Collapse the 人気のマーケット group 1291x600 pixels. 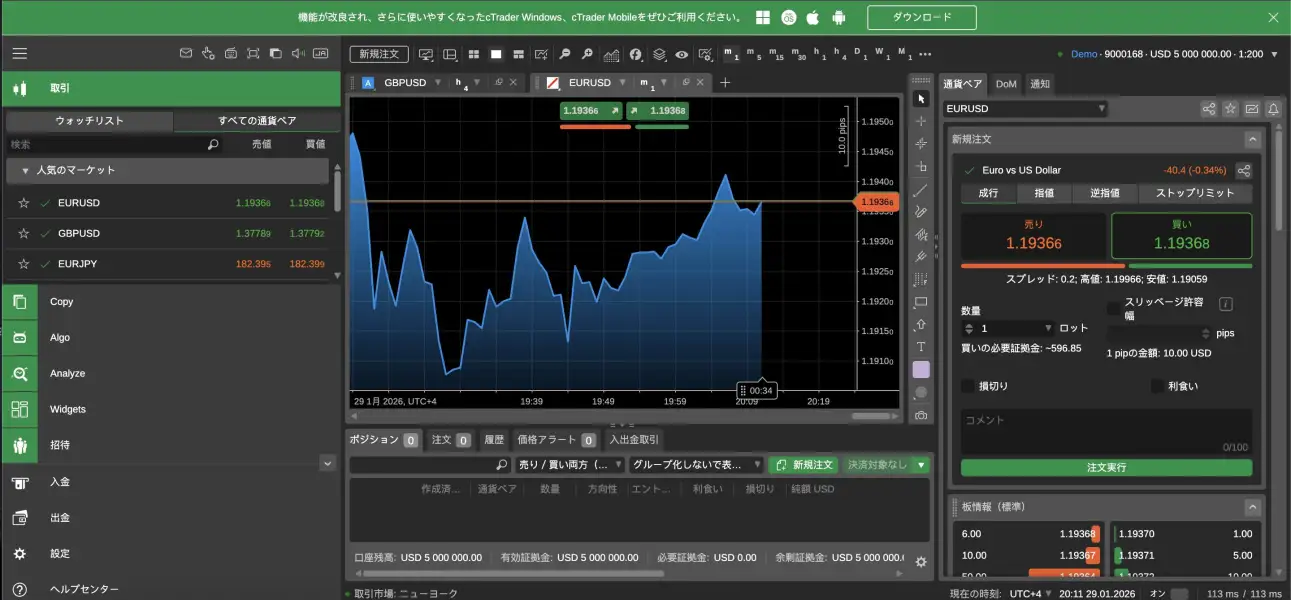(24, 171)
